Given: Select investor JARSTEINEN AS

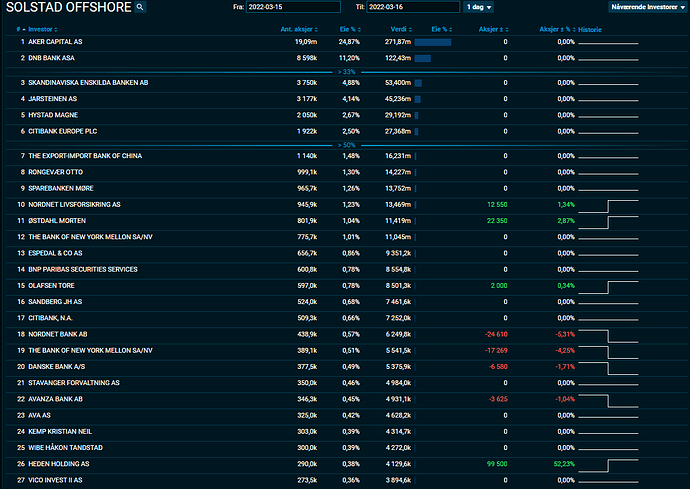Looking at the screenshot, I should pyautogui.click(x=52, y=99).
